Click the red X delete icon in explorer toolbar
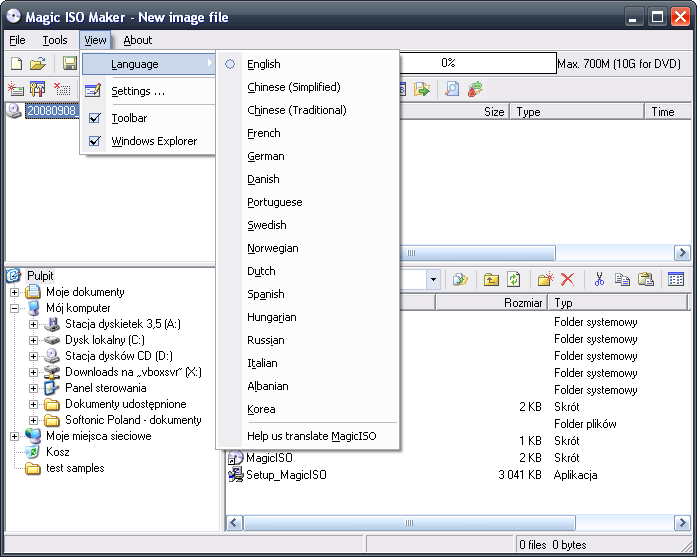697x557 pixels. pyautogui.click(x=567, y=280)
